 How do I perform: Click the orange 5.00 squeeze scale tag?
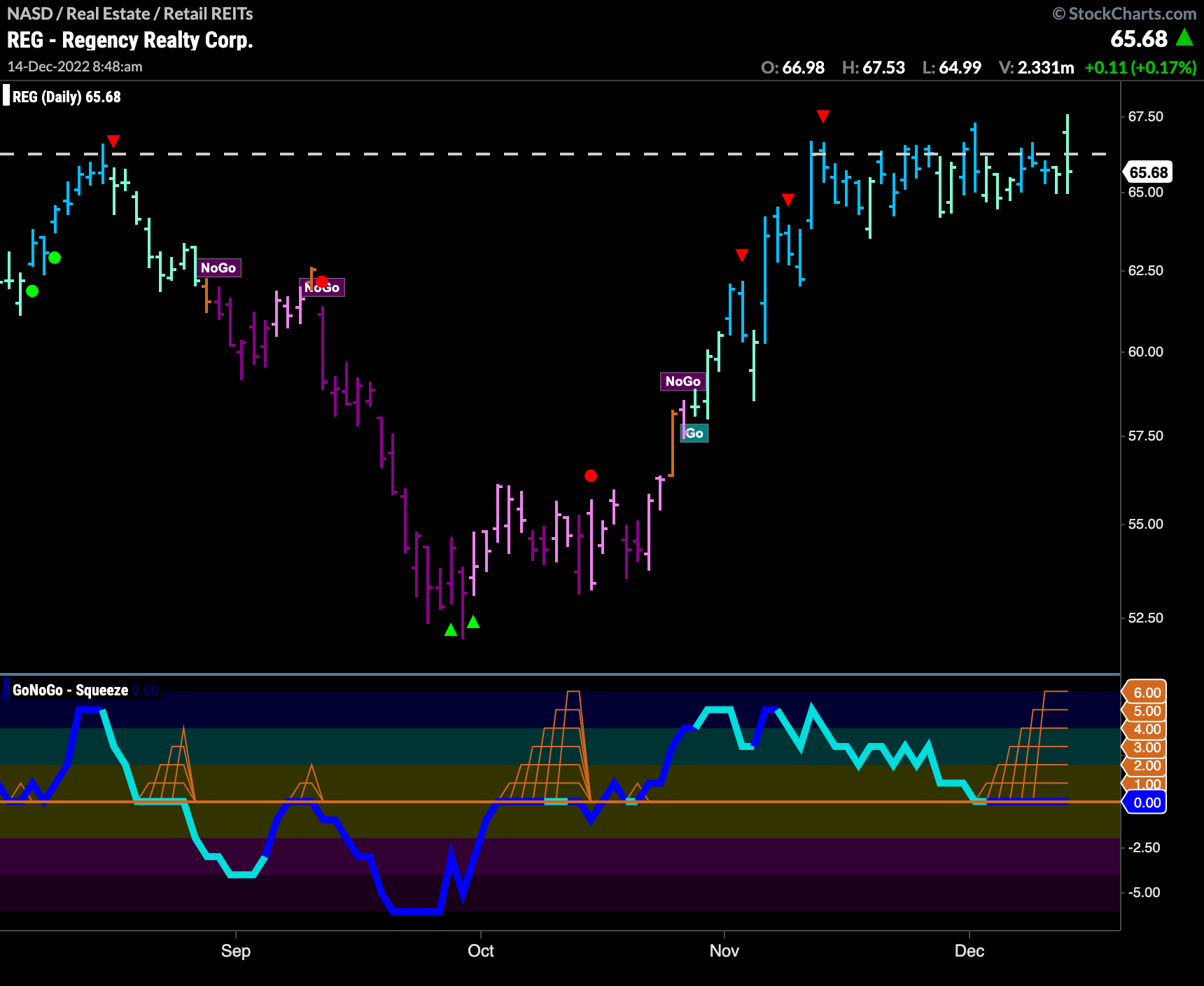point(1145,711)
